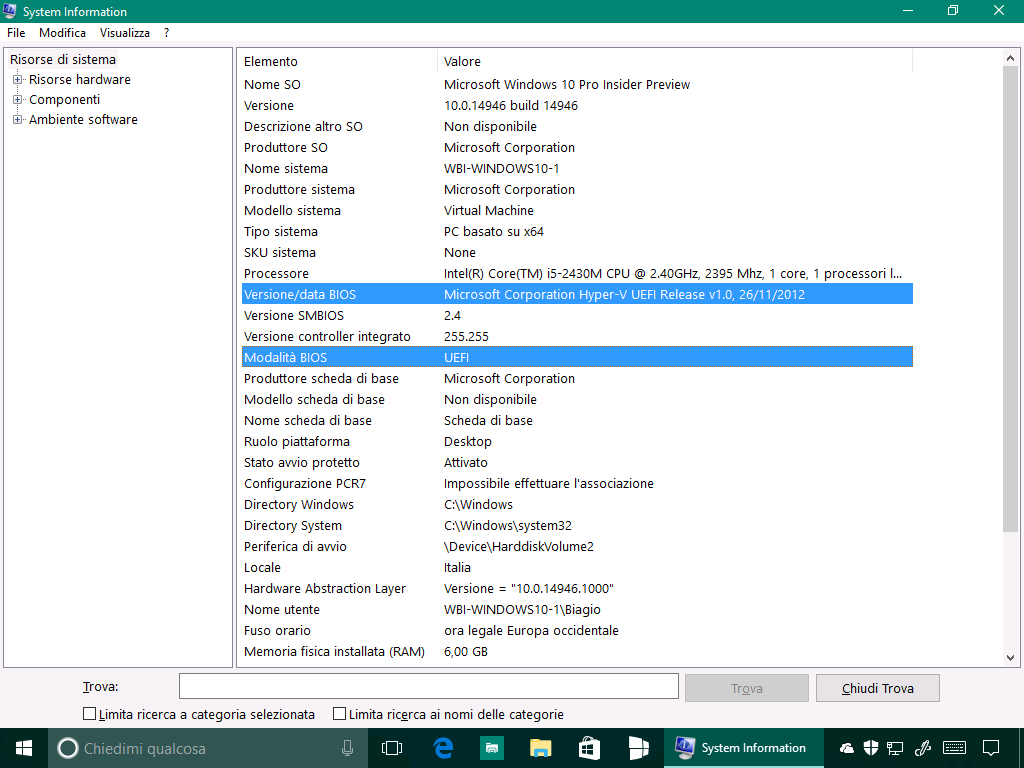Select the Risorse hardware tree item

pos(80,80)
